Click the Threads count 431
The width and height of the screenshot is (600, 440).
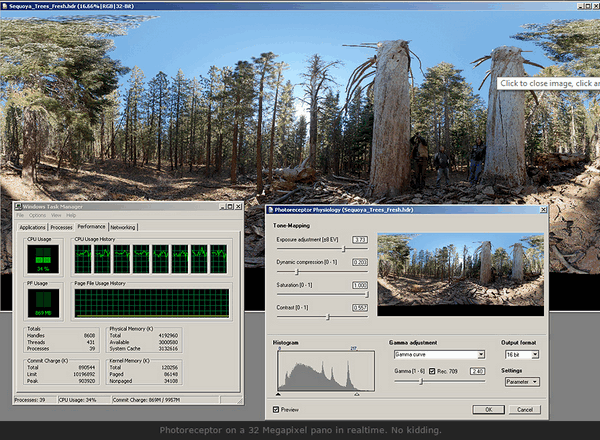(90, 342)
